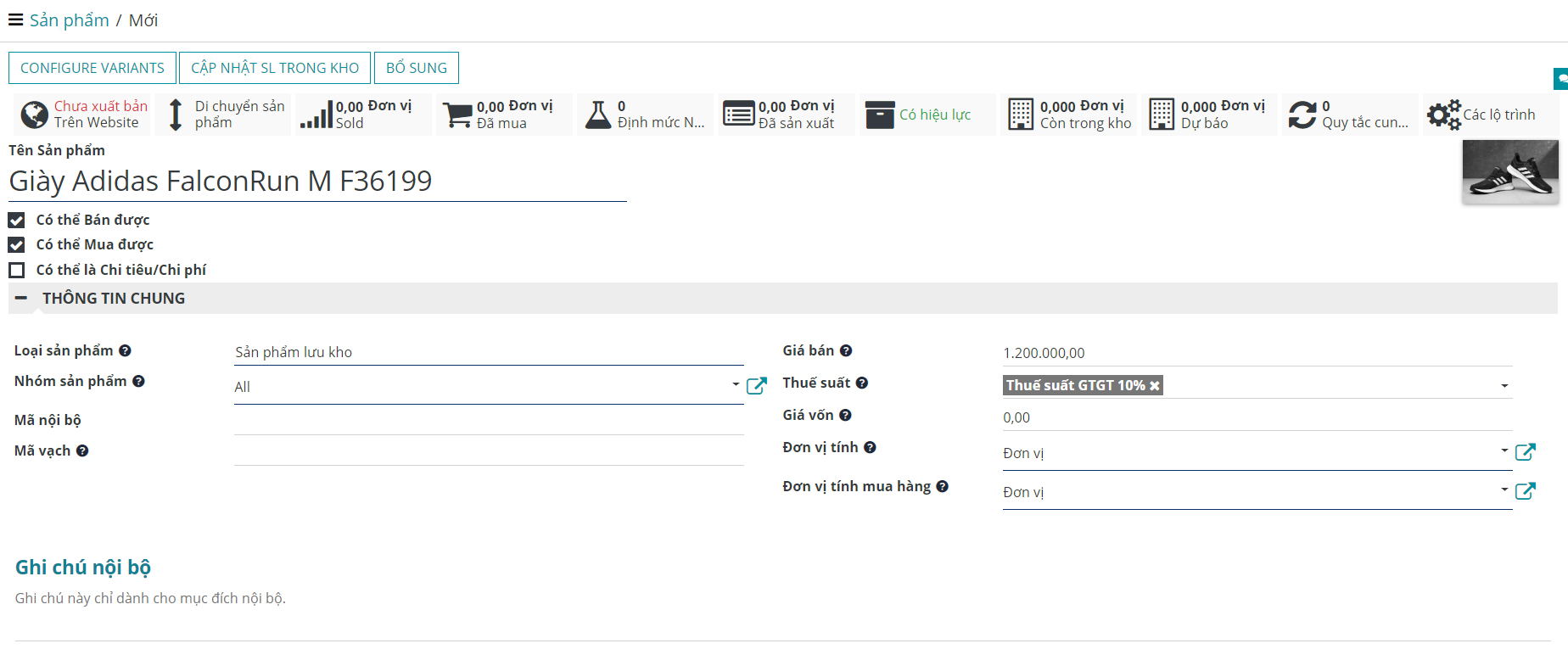
Task: Click the product shoe image thumbnail
Action: pos(1510,171)
